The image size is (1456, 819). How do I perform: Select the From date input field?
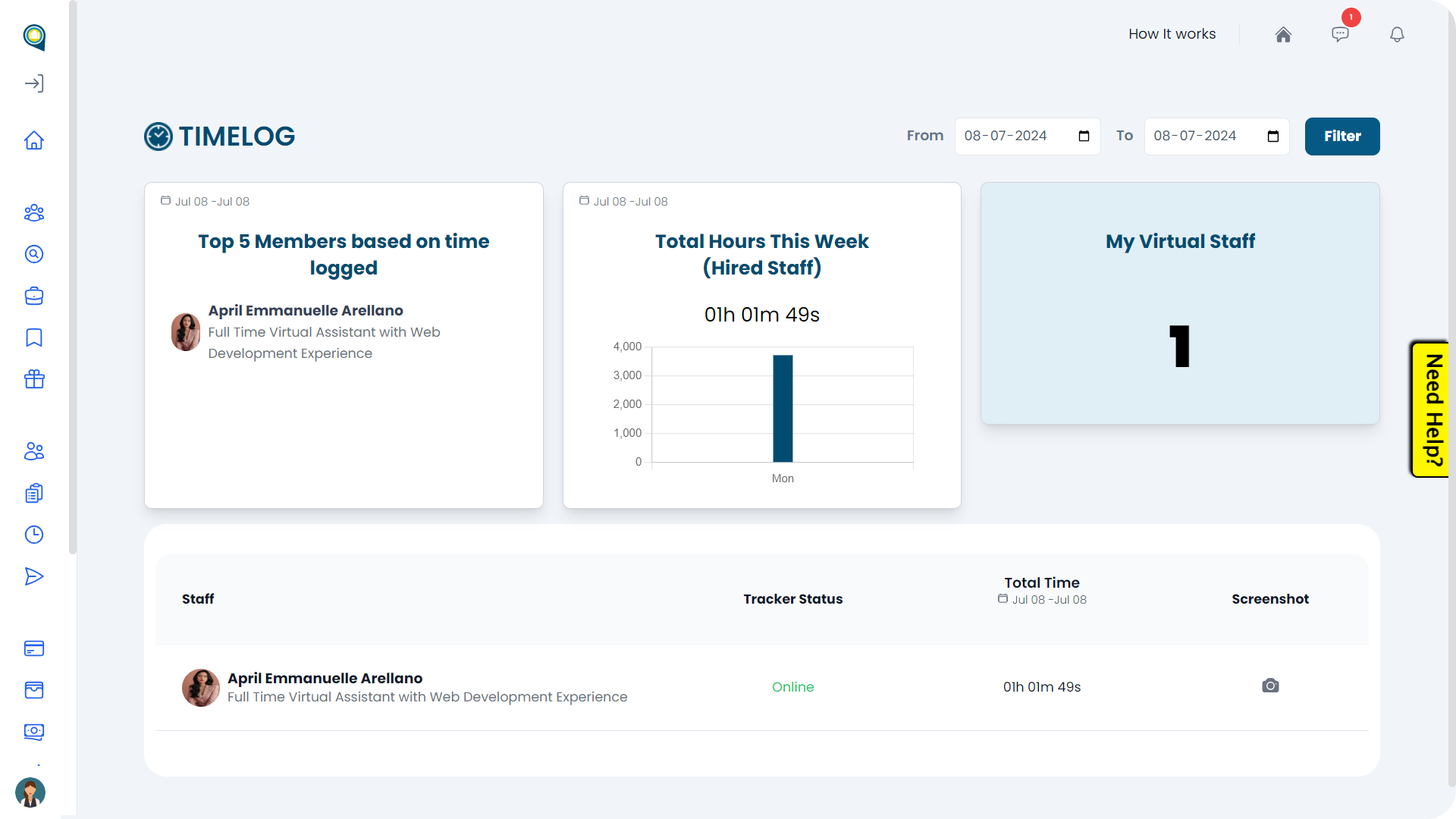pyautogui.click(x=1027, y=136)
